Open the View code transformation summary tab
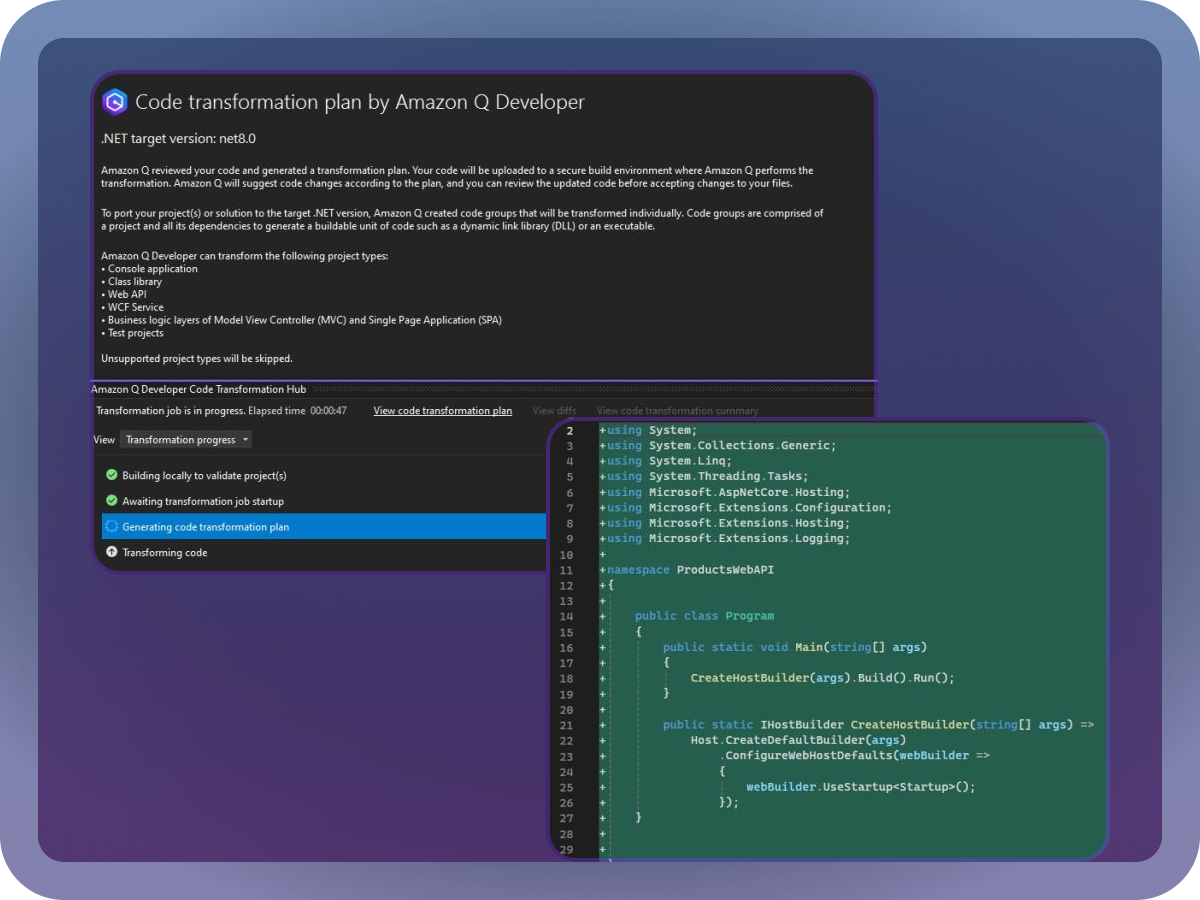Image resolution: width=1200 pixels, height=900 pixels. pyautogui.click(x=678, y=410)
